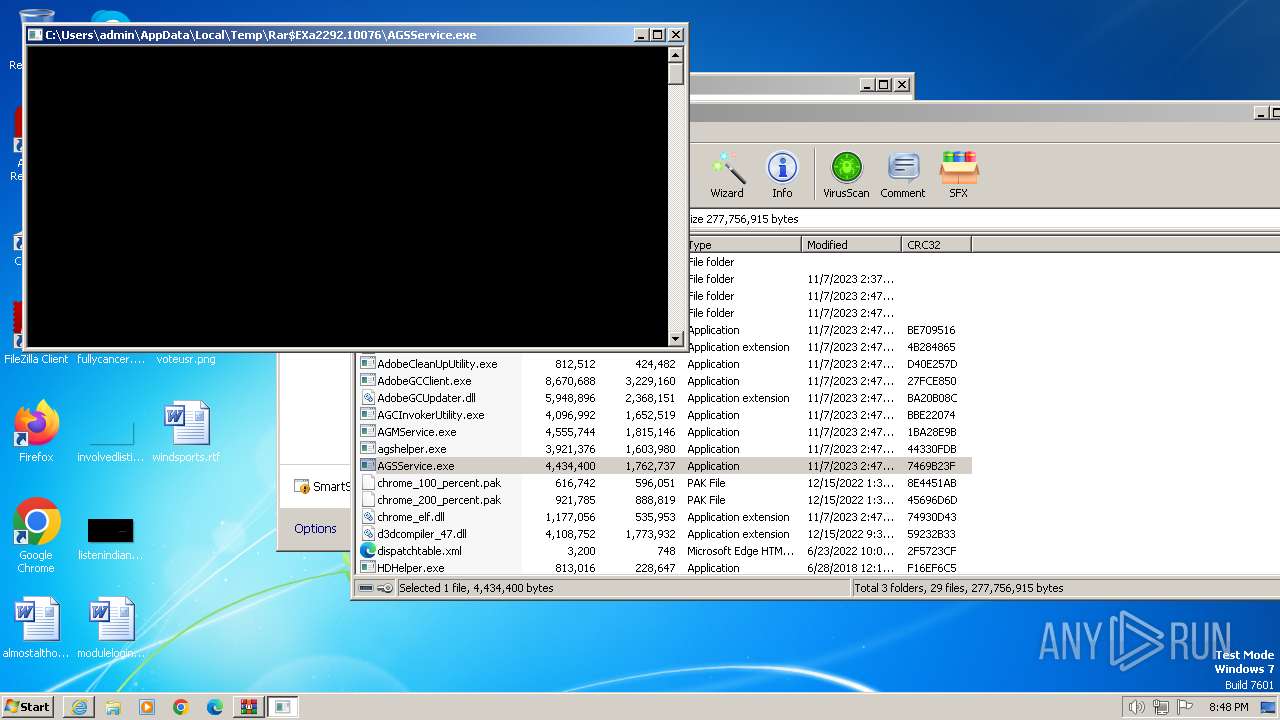
Task: Click the Wizard toolbar icon
Action: click(x=727, y=175)
